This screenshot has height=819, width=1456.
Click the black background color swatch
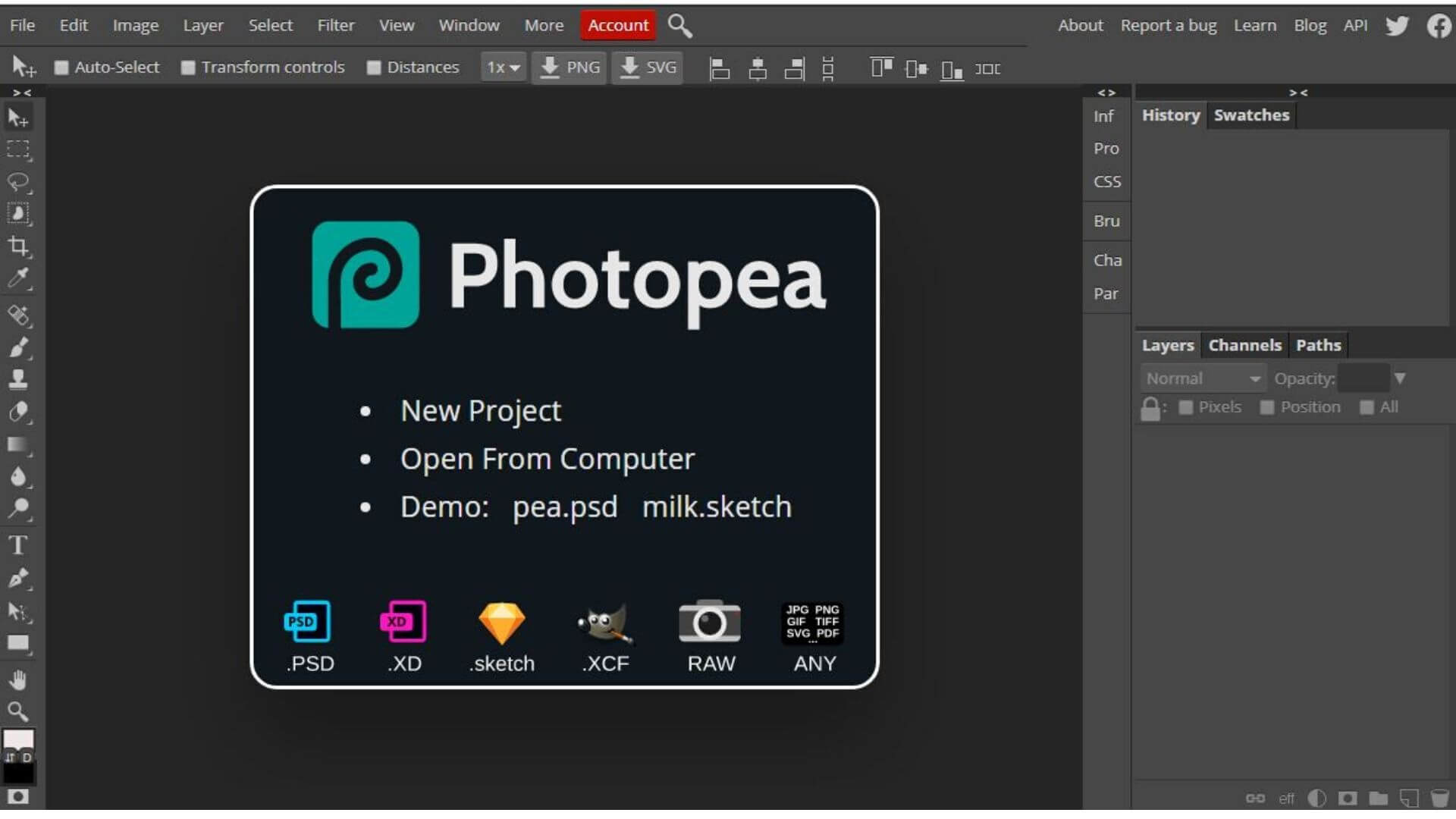[x=18, y=773]
